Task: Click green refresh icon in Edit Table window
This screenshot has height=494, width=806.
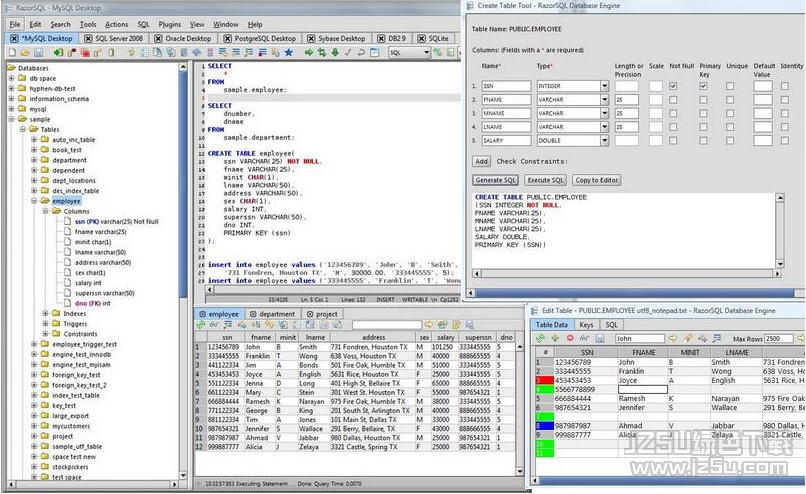Action: tap(540, 338)
